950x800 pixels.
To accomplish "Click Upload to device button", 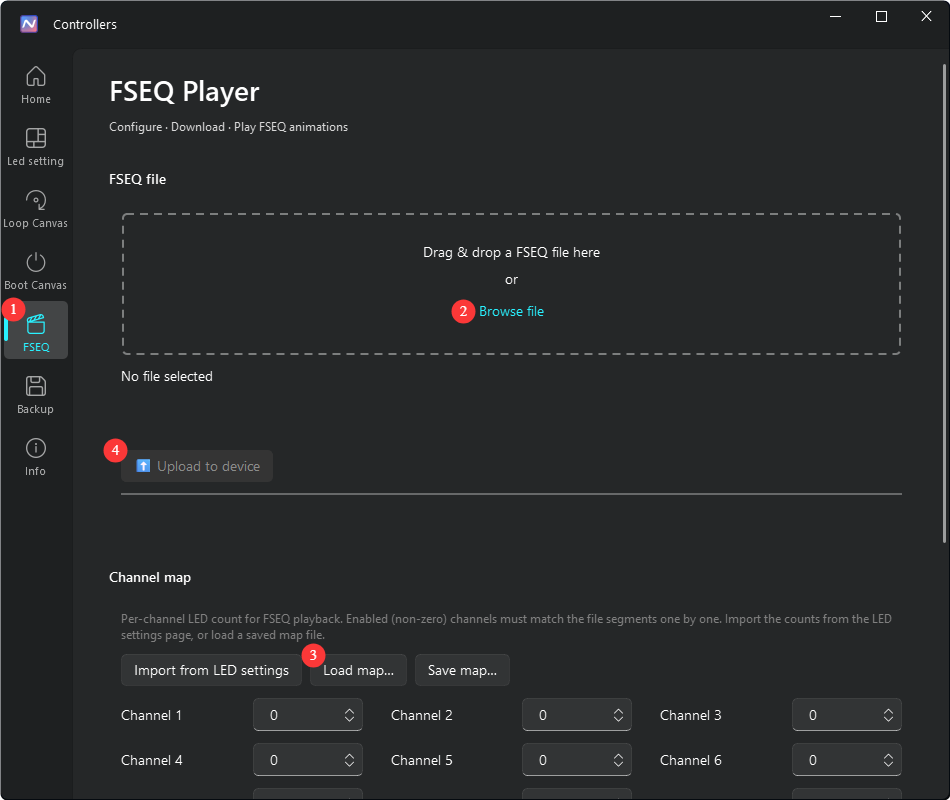I will pos(197,466).
